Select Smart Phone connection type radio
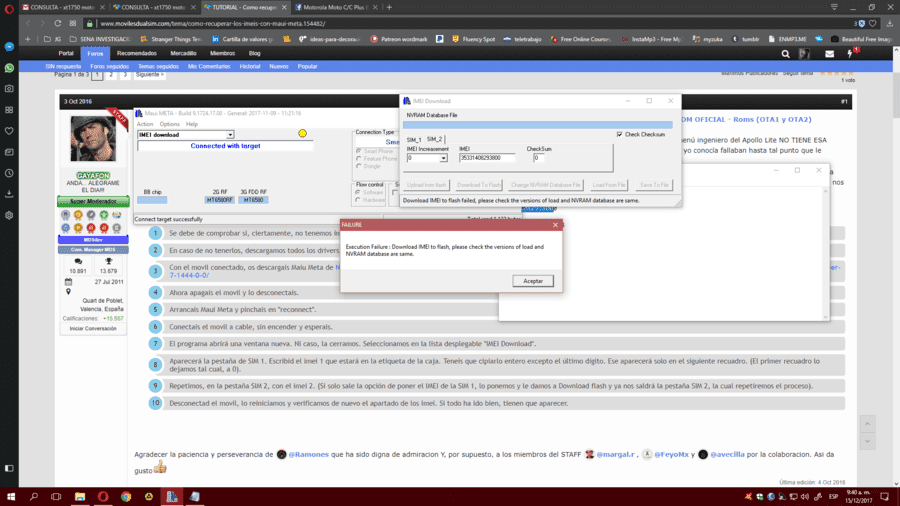This screenshot has height=506, width=900. [359, 151]
